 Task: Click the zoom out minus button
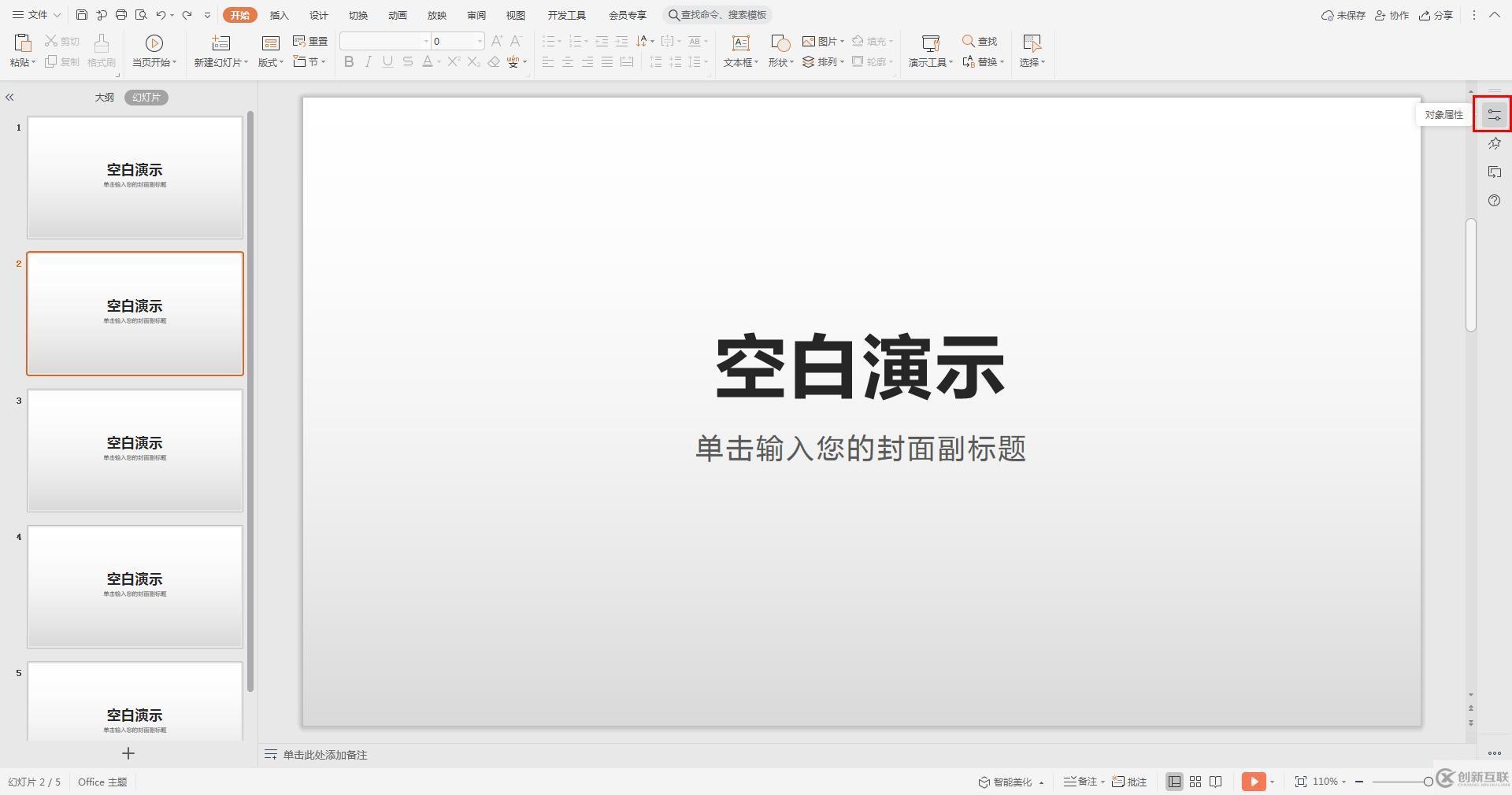[x=1359, y=782]
